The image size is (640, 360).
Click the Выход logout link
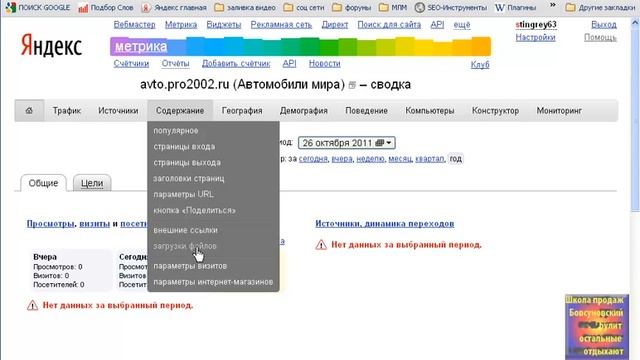pos(604,24)
